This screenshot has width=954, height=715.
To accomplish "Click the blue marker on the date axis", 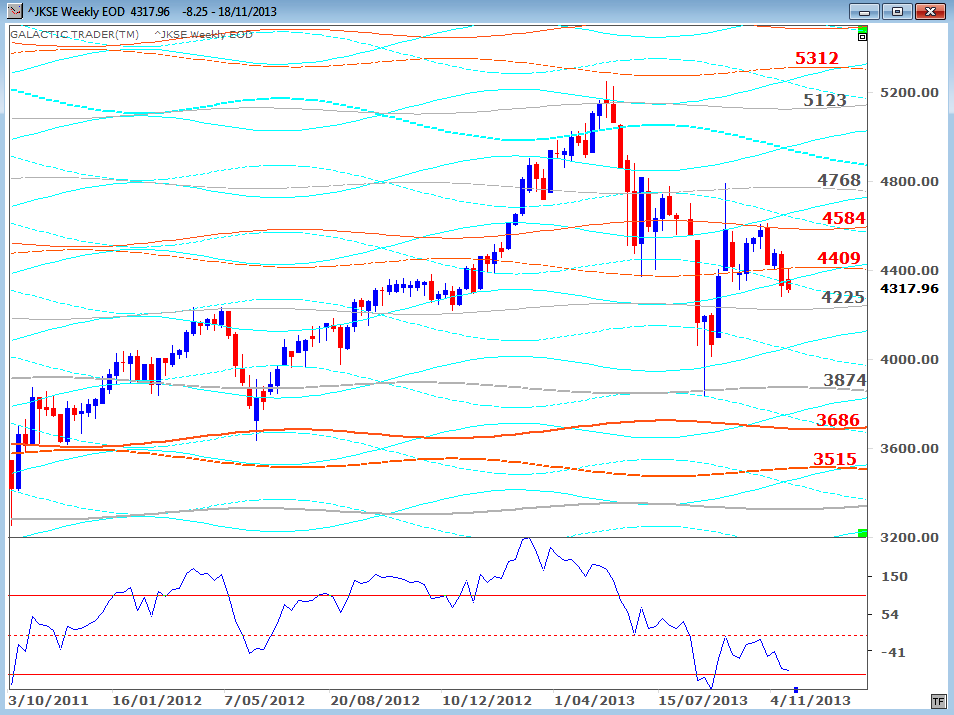I will coord(796,690).
